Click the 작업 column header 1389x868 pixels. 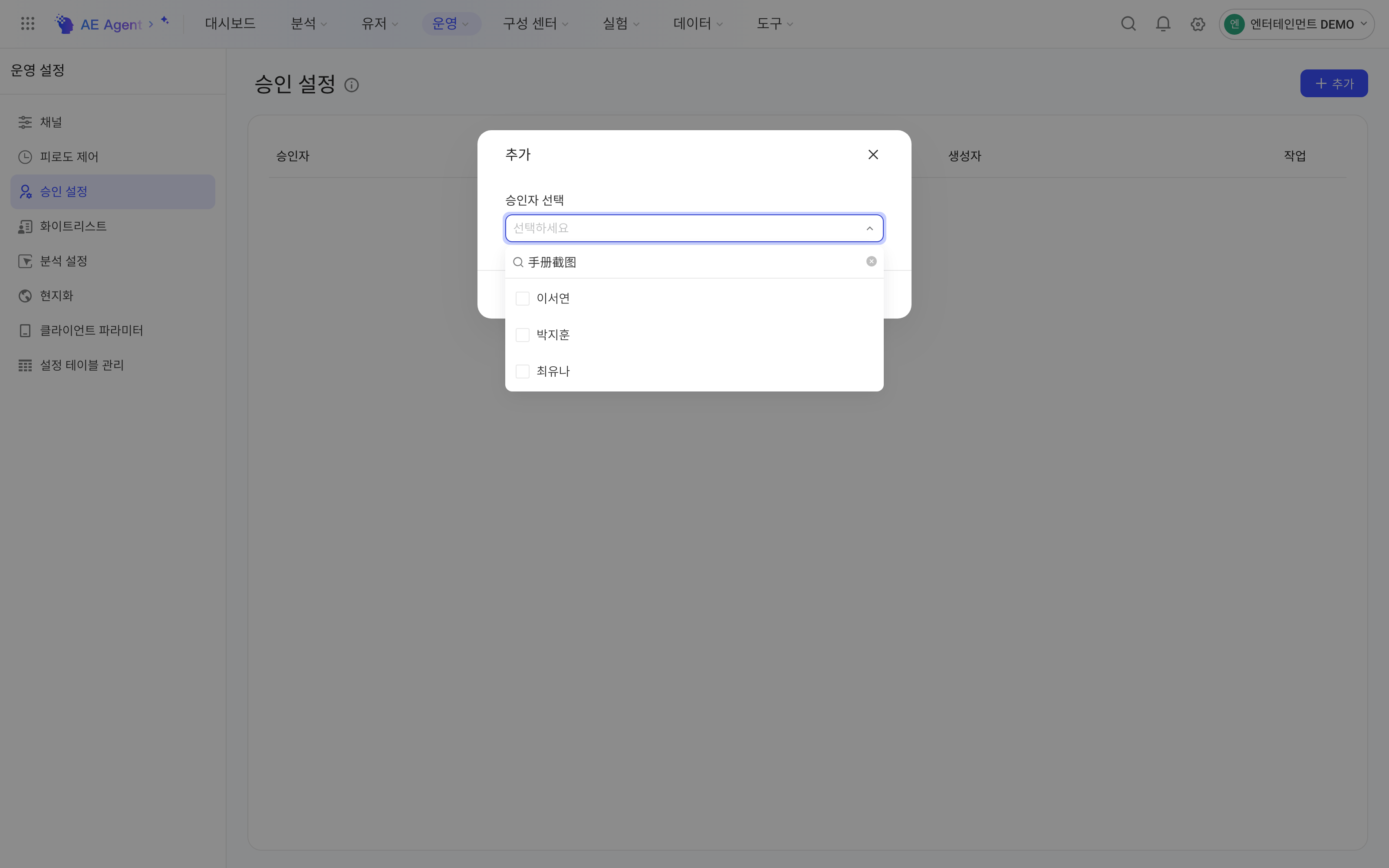pos(1294,156)
